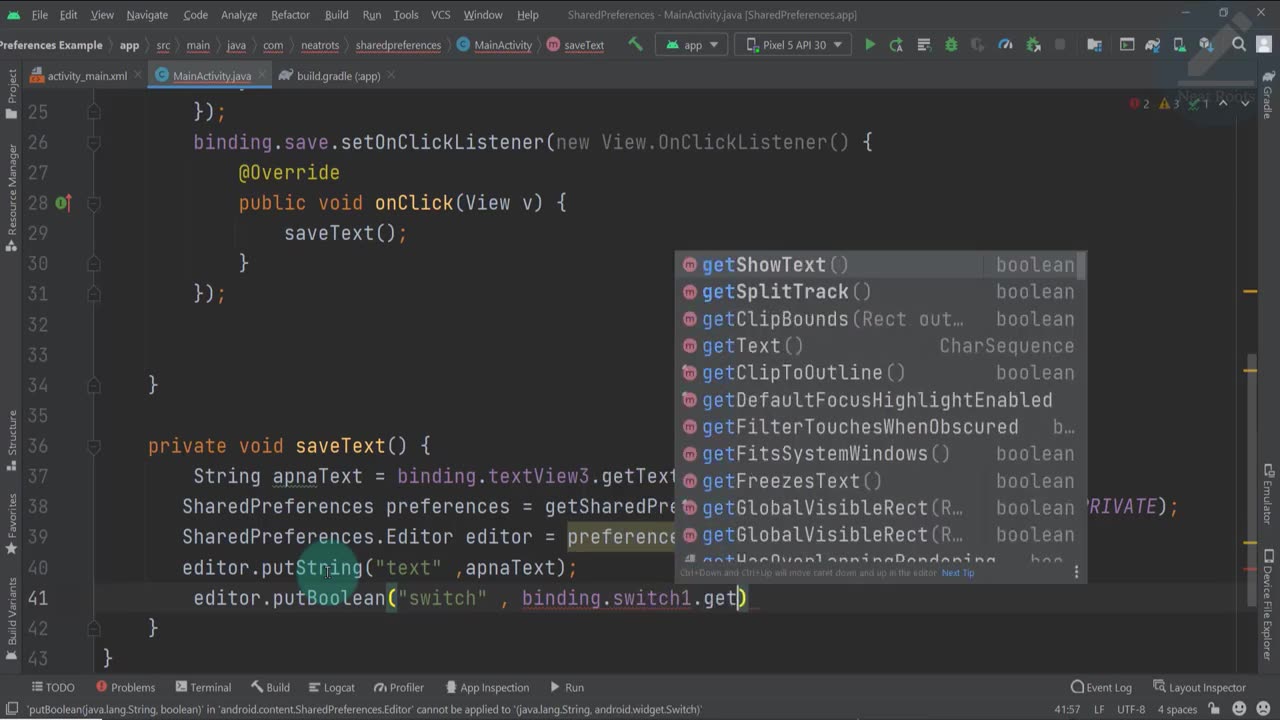Open the Profile app gauge icon

(1006, 45)
